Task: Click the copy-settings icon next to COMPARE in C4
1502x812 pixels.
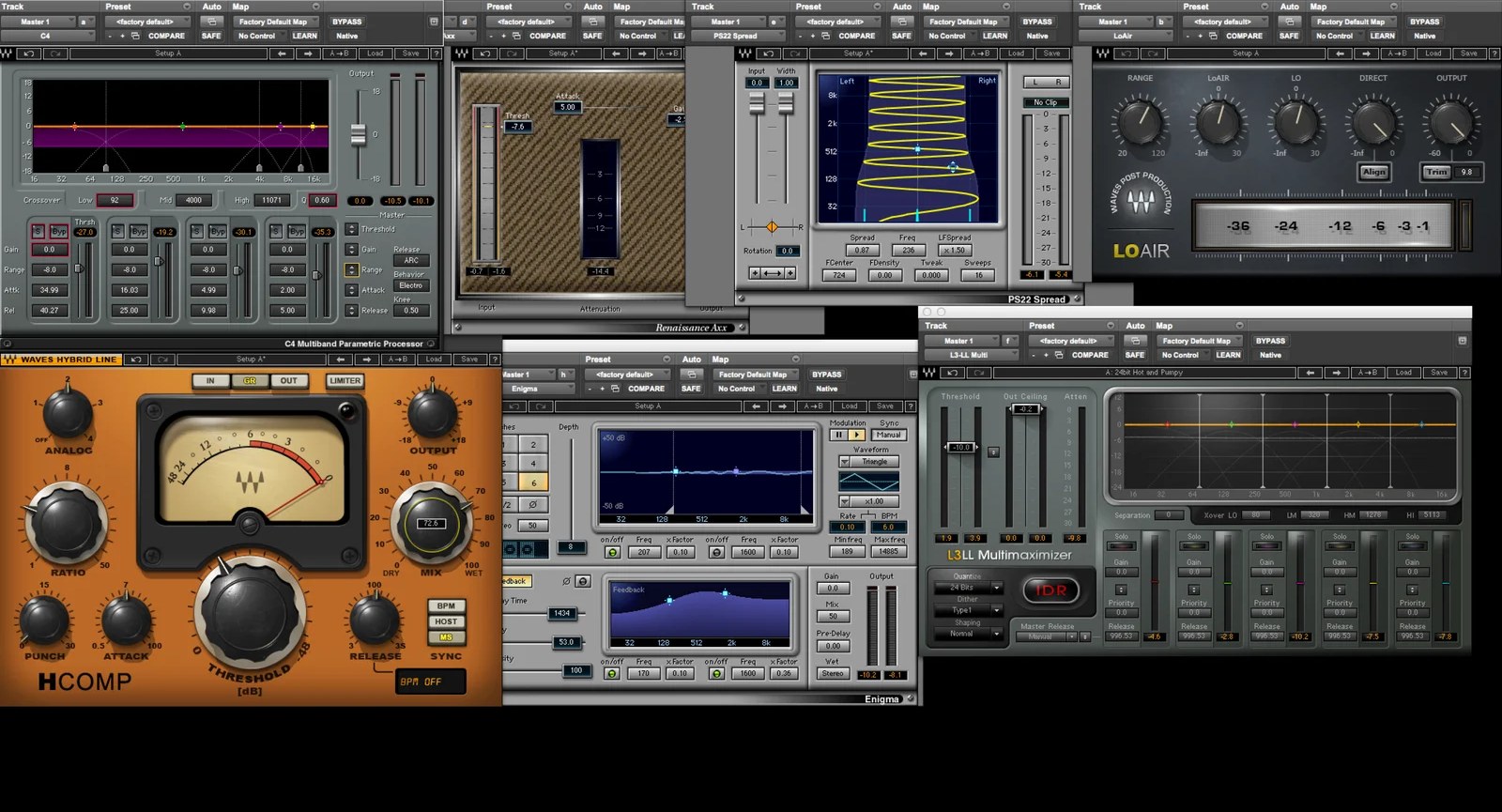Action: (135, 36)
